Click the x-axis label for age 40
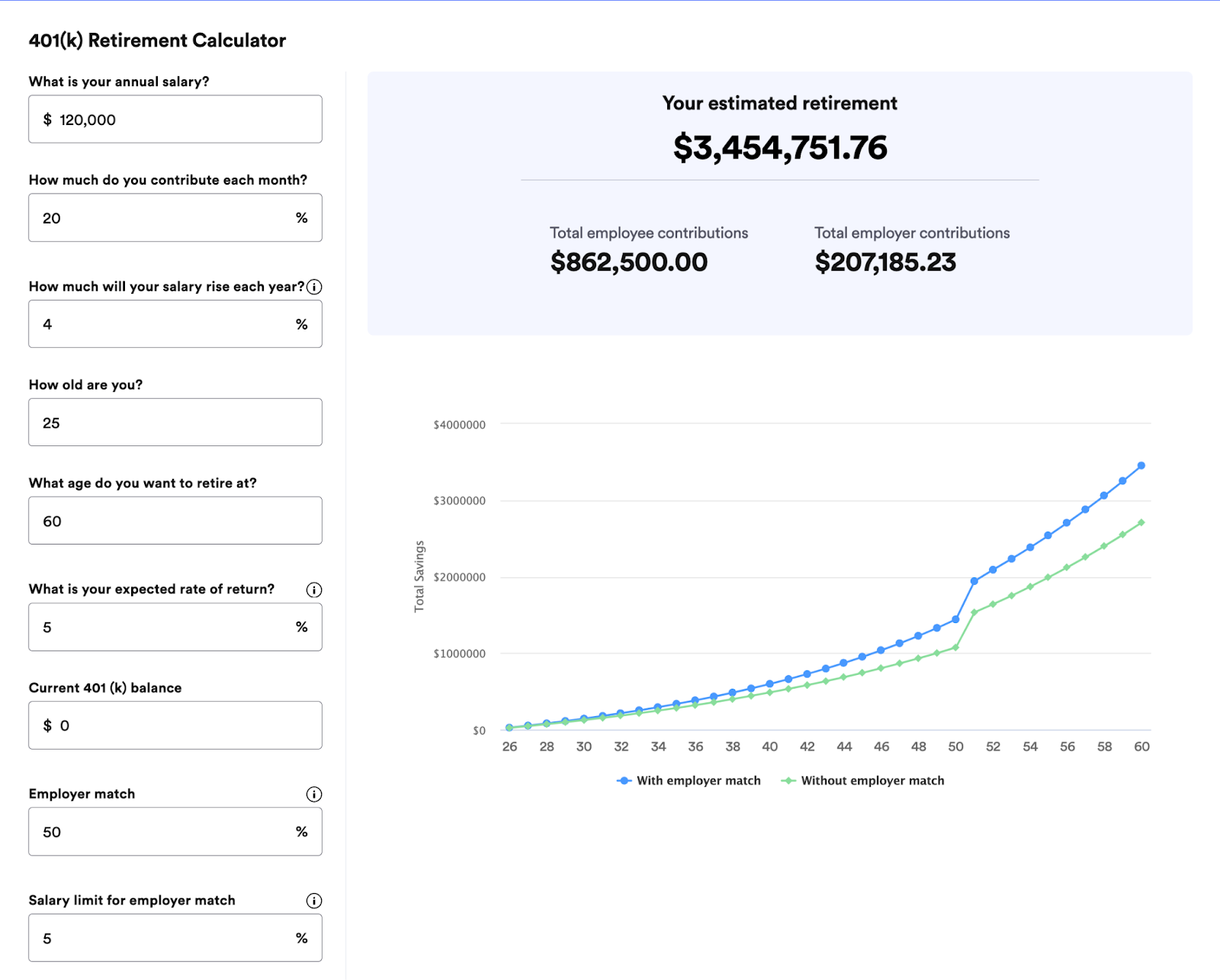The image size is (1220, 980). tap(770, 747)
